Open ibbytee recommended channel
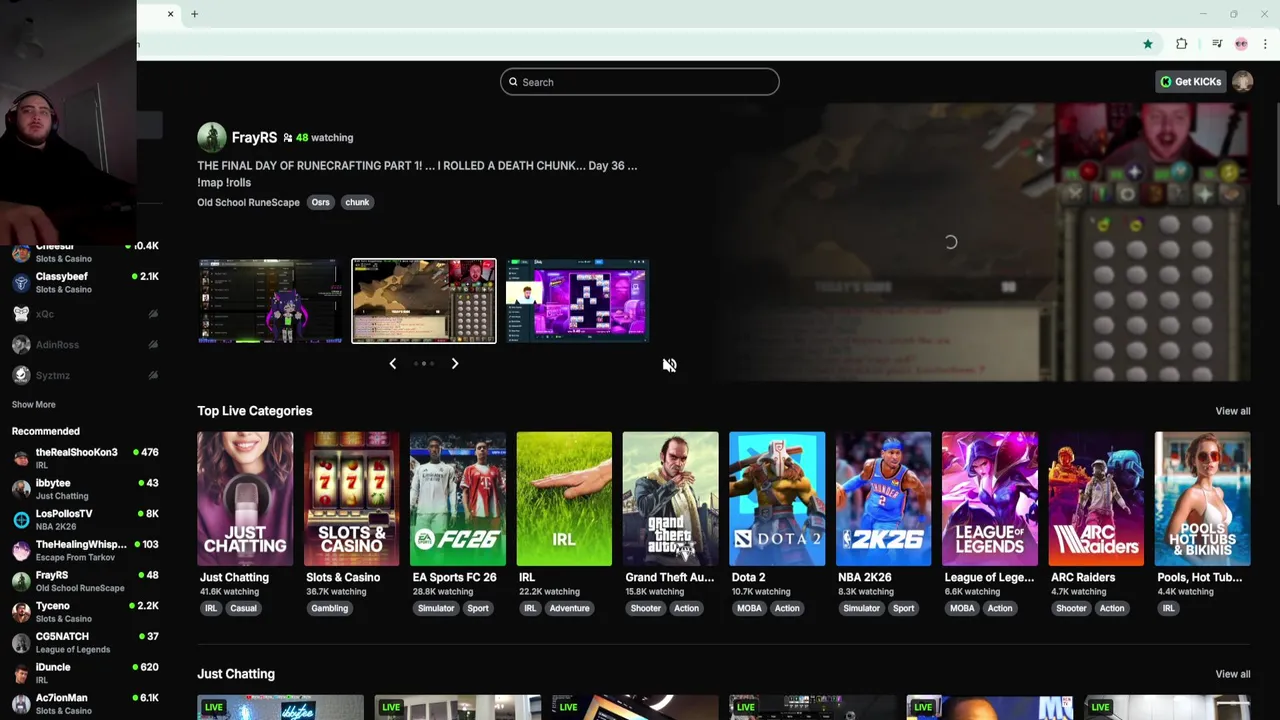1280x720 pixels. click(x=85, y=489)
